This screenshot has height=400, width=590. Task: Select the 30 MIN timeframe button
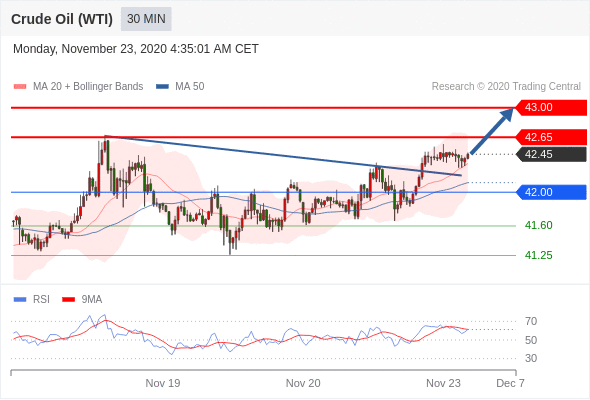pos(146,19)
